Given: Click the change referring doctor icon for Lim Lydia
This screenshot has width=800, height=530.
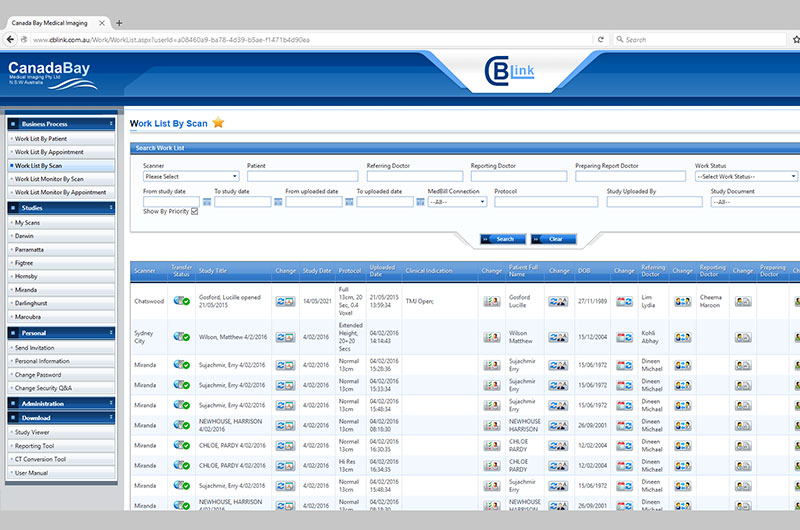Looking at the screenshot, I should pyautogui.click(x=683, y=301).
